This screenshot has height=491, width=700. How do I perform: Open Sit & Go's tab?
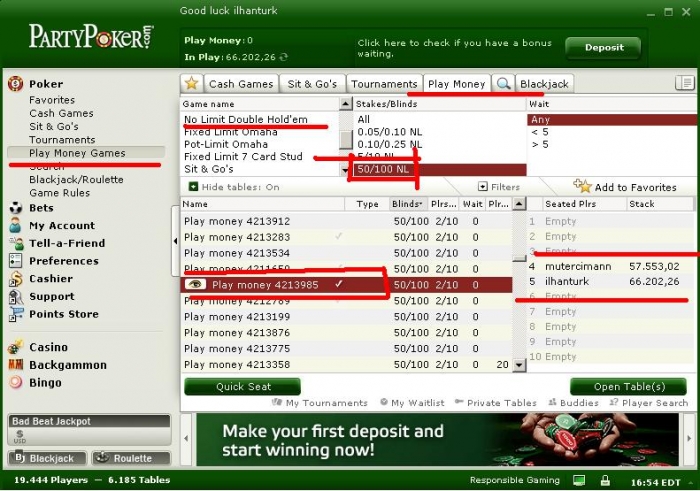pos(312,84)
